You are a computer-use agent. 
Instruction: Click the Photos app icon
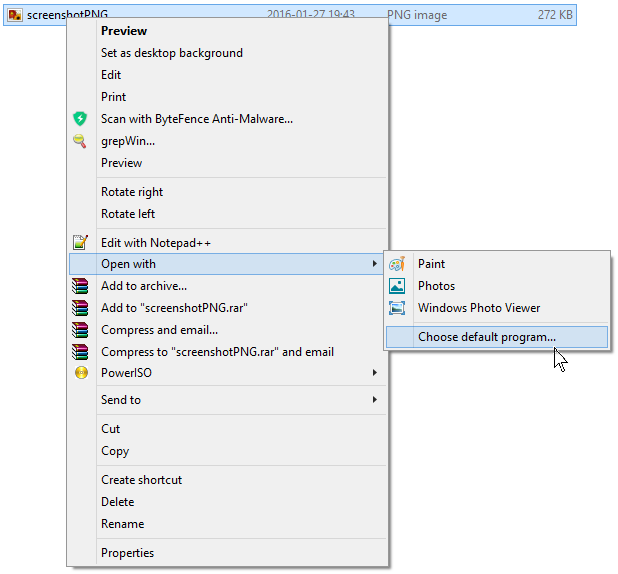pyautogui.click(x=397, y=286)
